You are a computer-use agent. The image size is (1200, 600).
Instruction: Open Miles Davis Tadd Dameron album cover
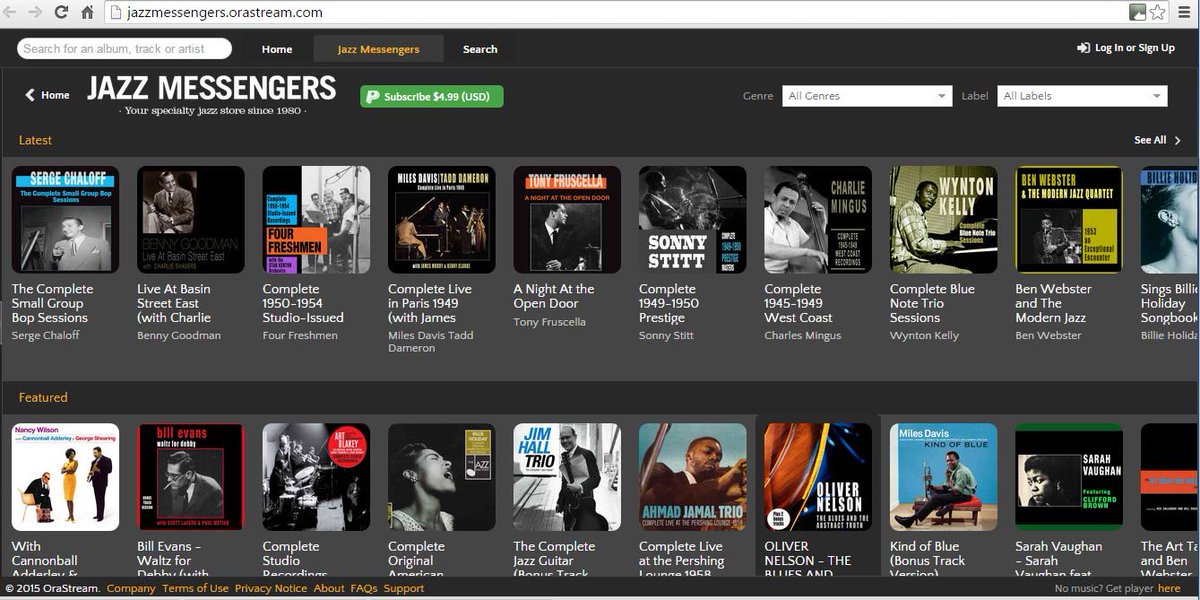[442, 220]
